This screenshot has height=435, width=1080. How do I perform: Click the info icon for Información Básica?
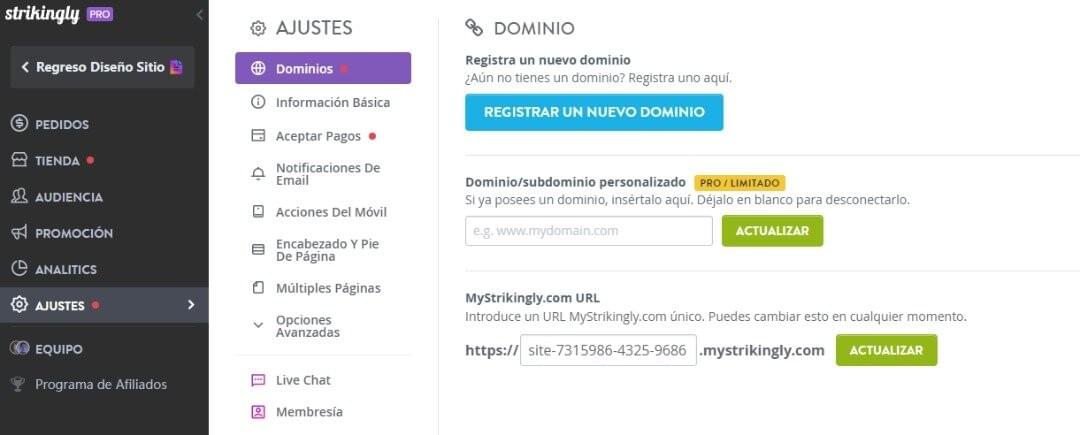(258, 103)
